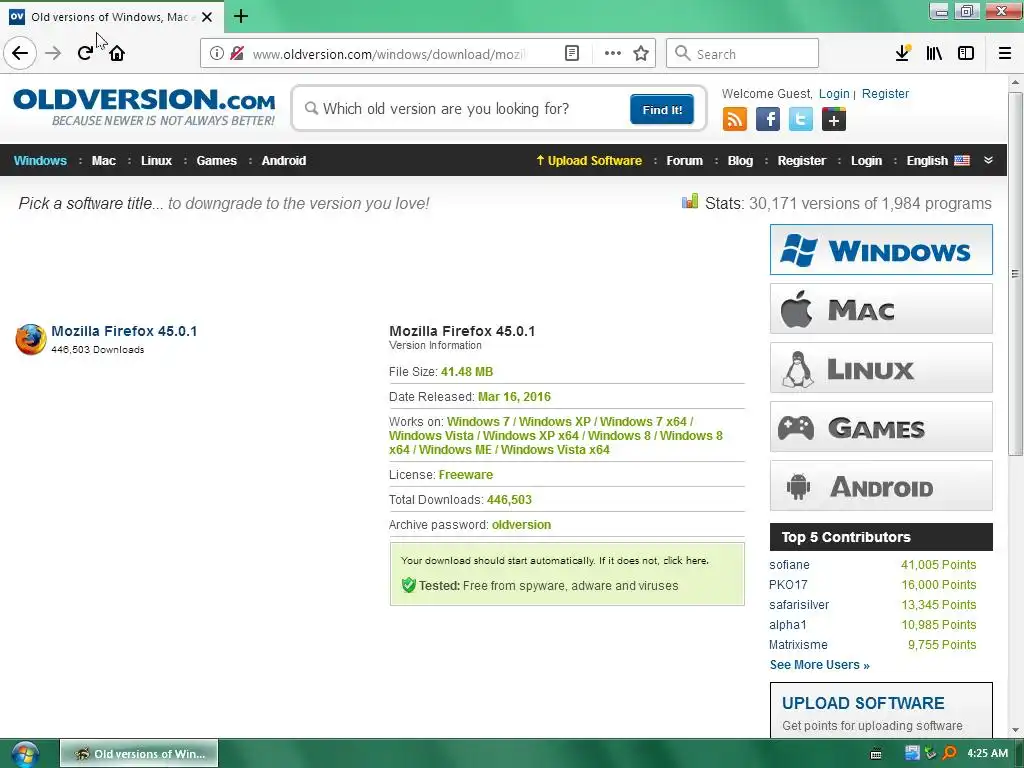Click the keyboard icon in system tray
The width and height of the screenshot is (1024, 768).
point(876,754)
